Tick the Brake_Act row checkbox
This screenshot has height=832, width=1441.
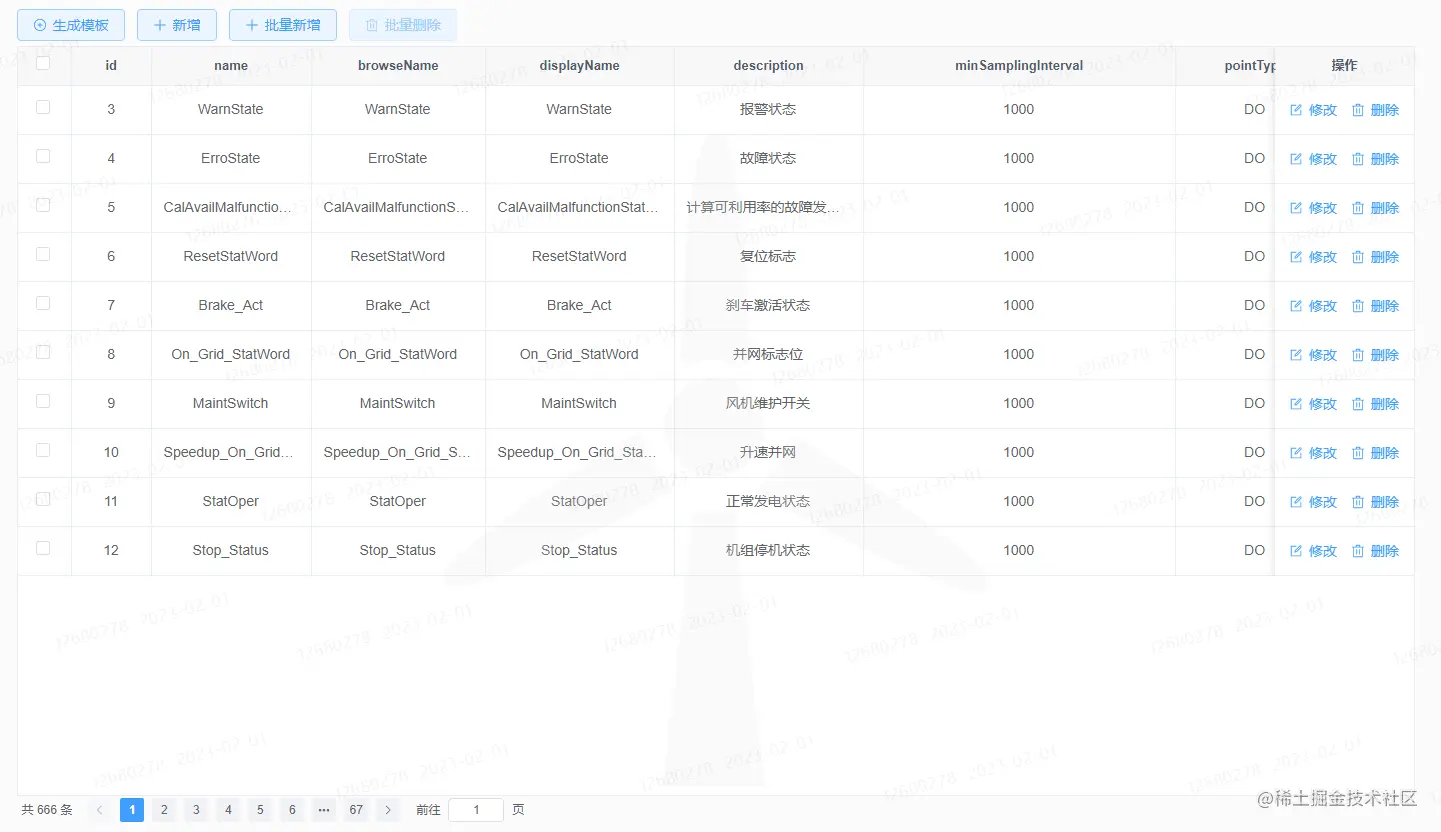(x=43, y=303)
